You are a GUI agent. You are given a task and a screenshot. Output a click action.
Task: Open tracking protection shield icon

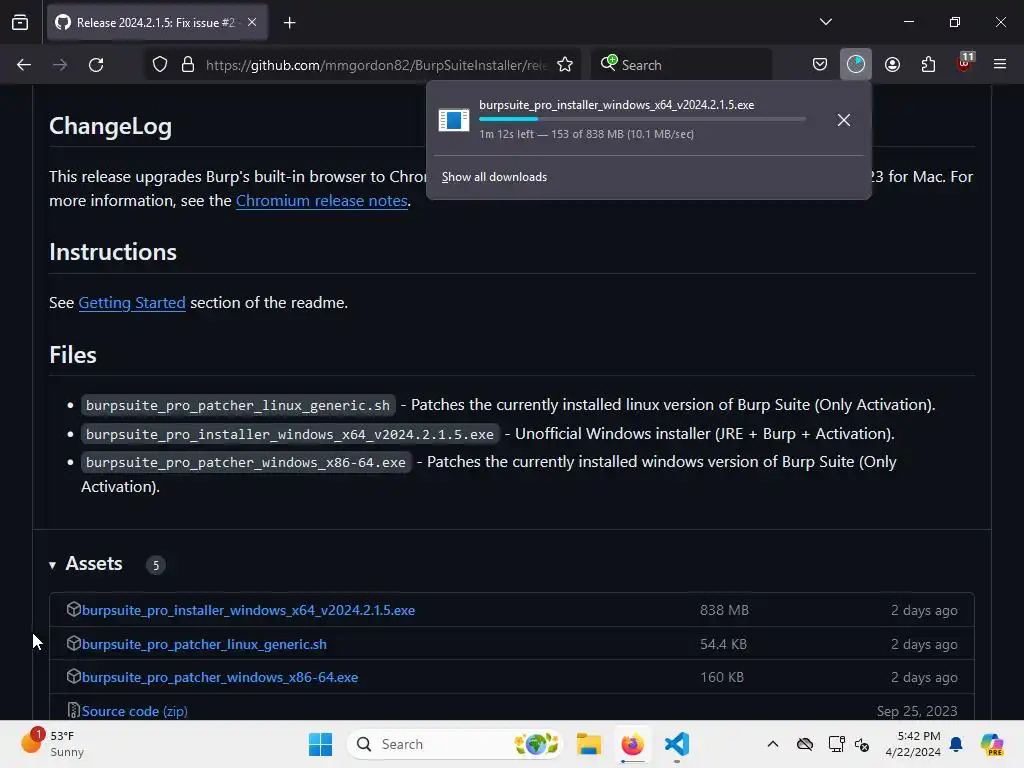click(160, 65)
